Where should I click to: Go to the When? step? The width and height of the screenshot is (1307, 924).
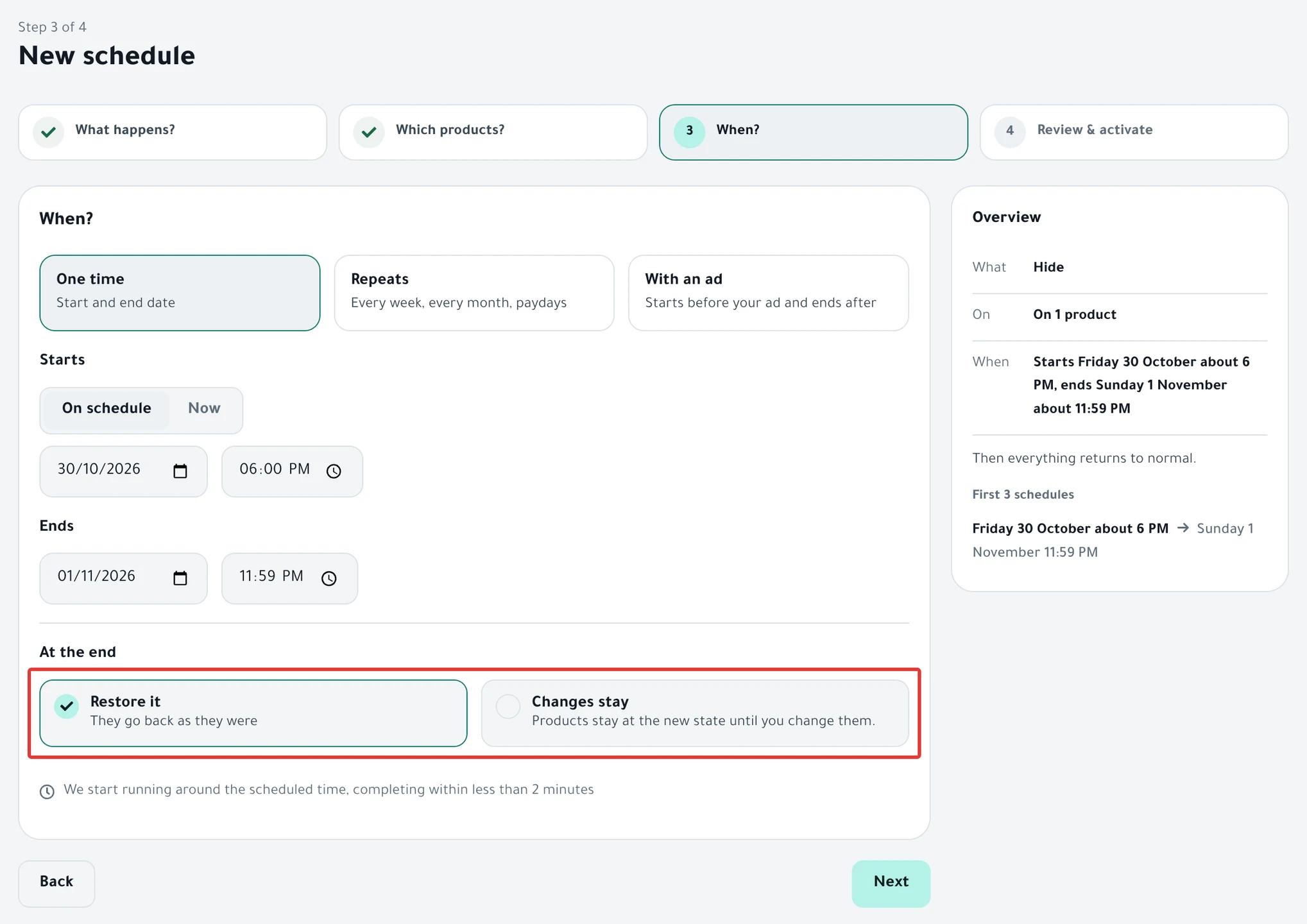[814, 132]
